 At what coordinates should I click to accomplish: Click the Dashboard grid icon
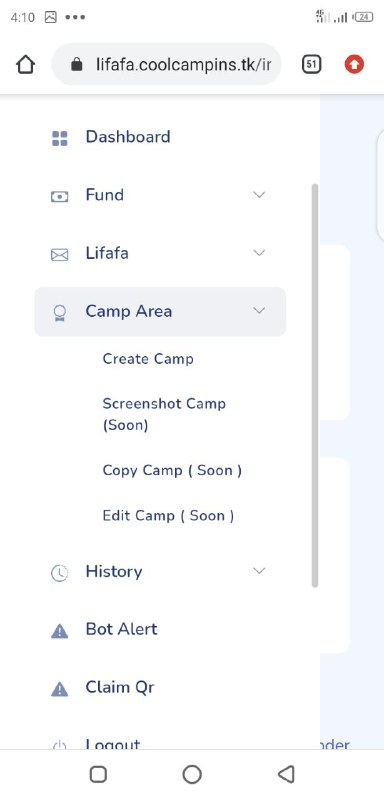[x=60, y=138]
